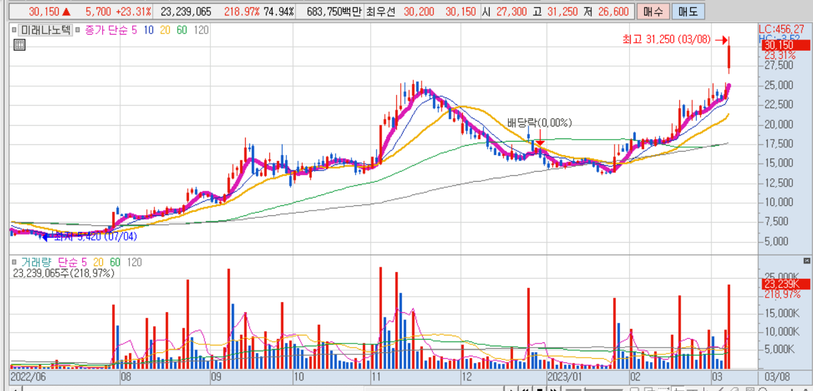Screen dimensions: 813x391
Task: Click the 최우선 best quote label
Action: click(x=381, y=11)
